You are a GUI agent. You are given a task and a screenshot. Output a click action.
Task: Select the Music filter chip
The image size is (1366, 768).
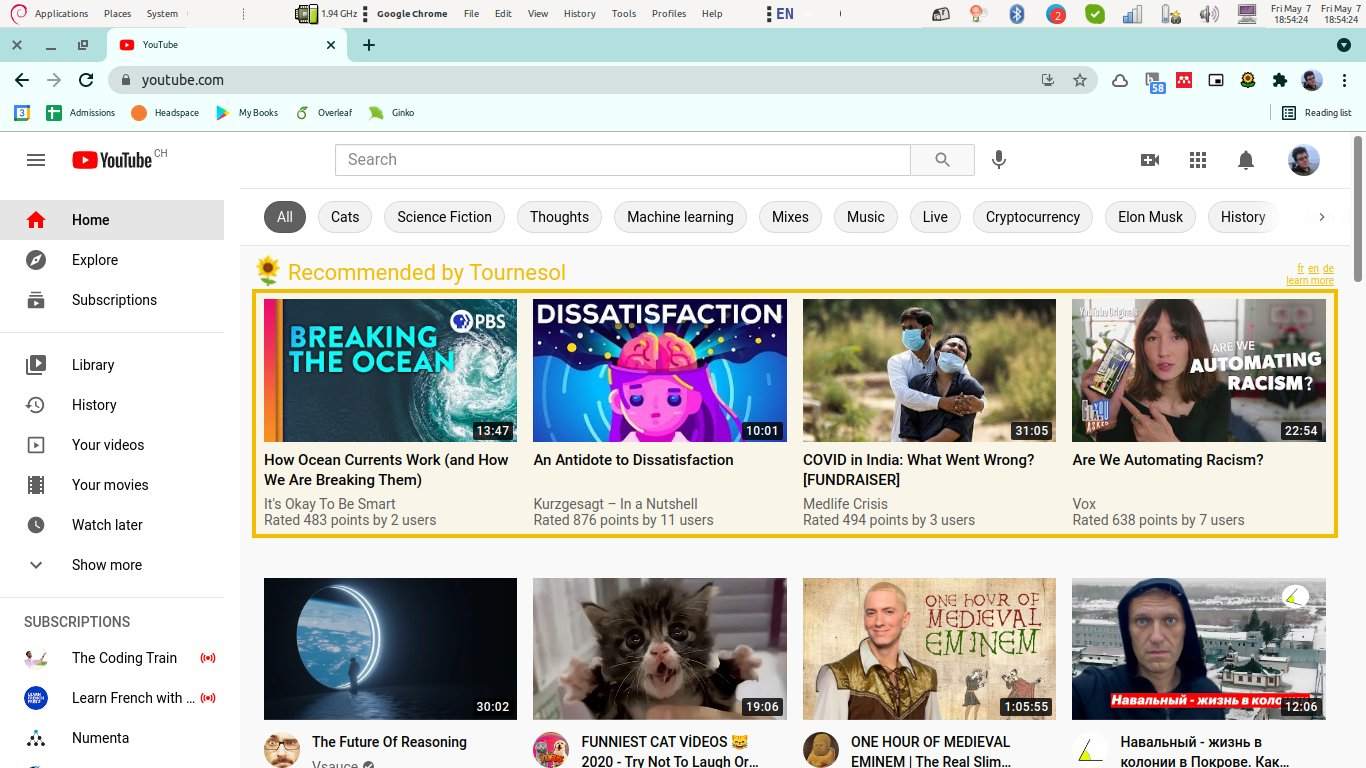click(866, 217)
